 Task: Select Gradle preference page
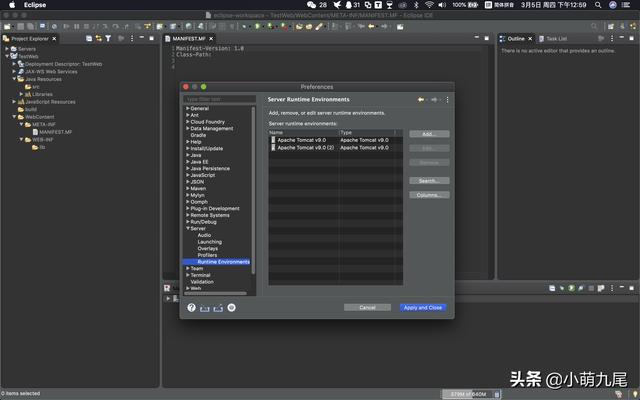pos(198,135)
